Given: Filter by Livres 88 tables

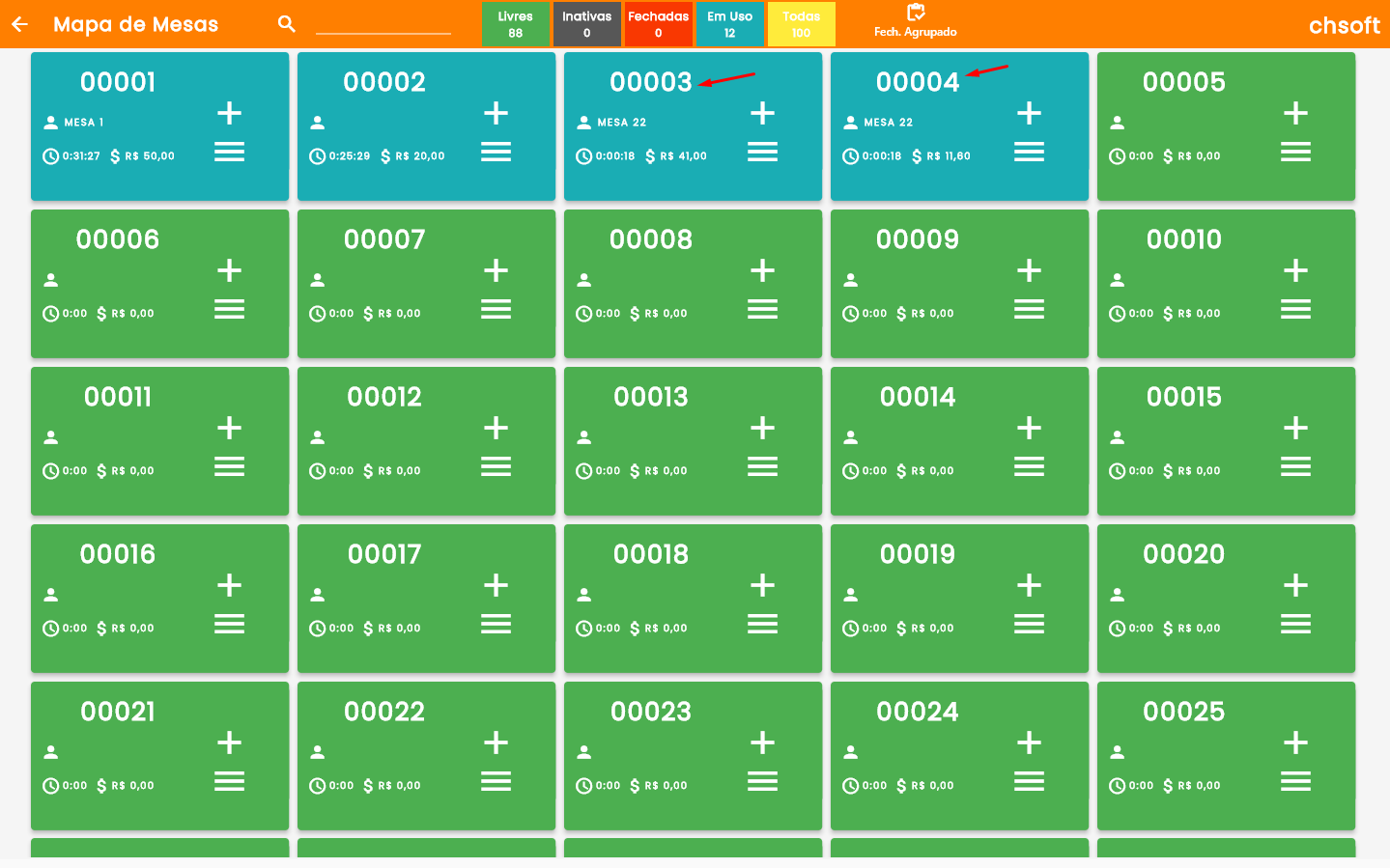Looking at the screenshot, I should (515, 24).
